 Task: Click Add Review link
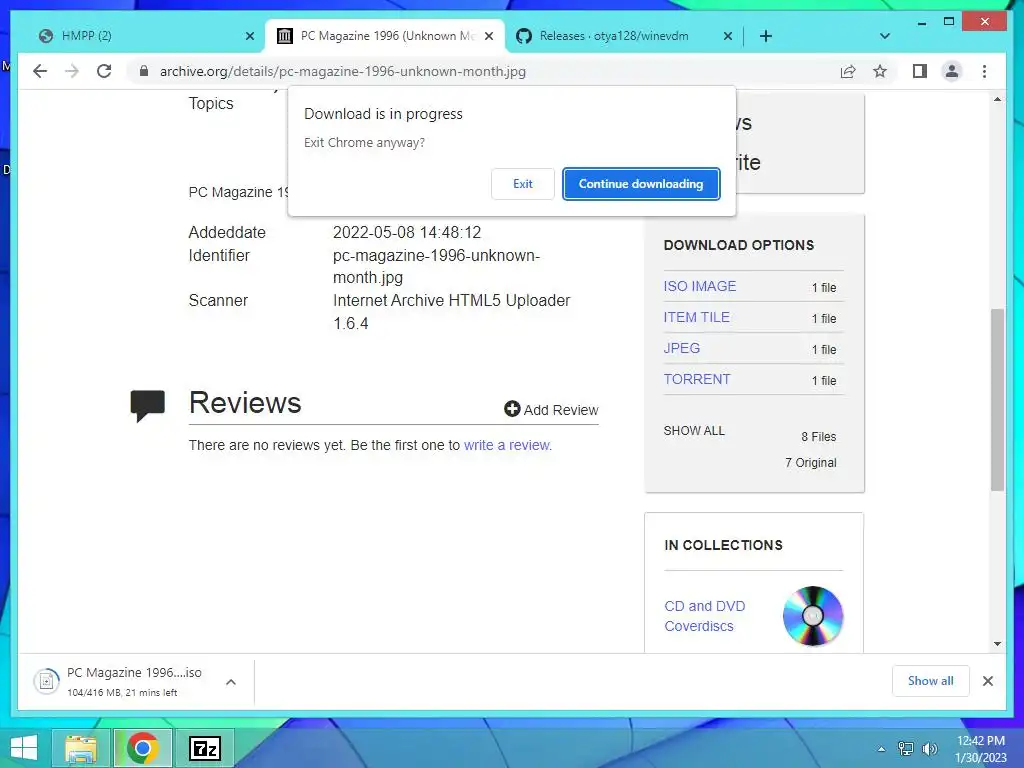coord(551,409)
